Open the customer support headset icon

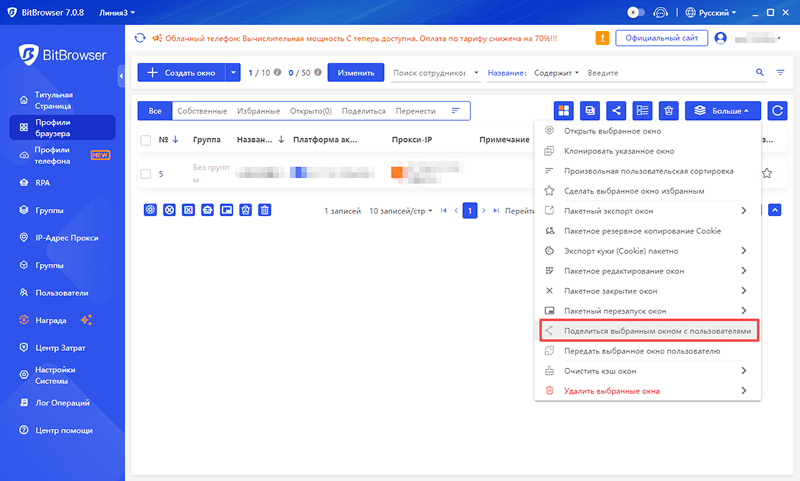pos(661,13)
